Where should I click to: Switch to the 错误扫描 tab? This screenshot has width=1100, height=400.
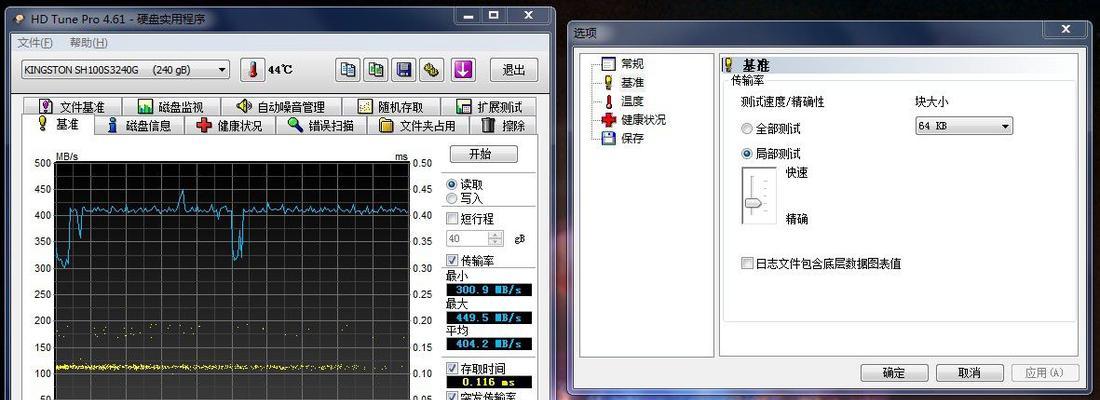(321, 126)
